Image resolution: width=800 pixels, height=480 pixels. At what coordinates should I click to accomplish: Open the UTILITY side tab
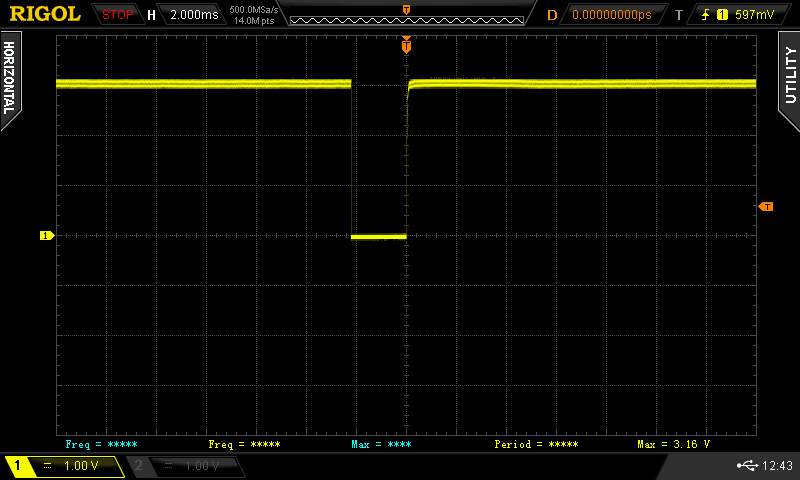point(790,76)
